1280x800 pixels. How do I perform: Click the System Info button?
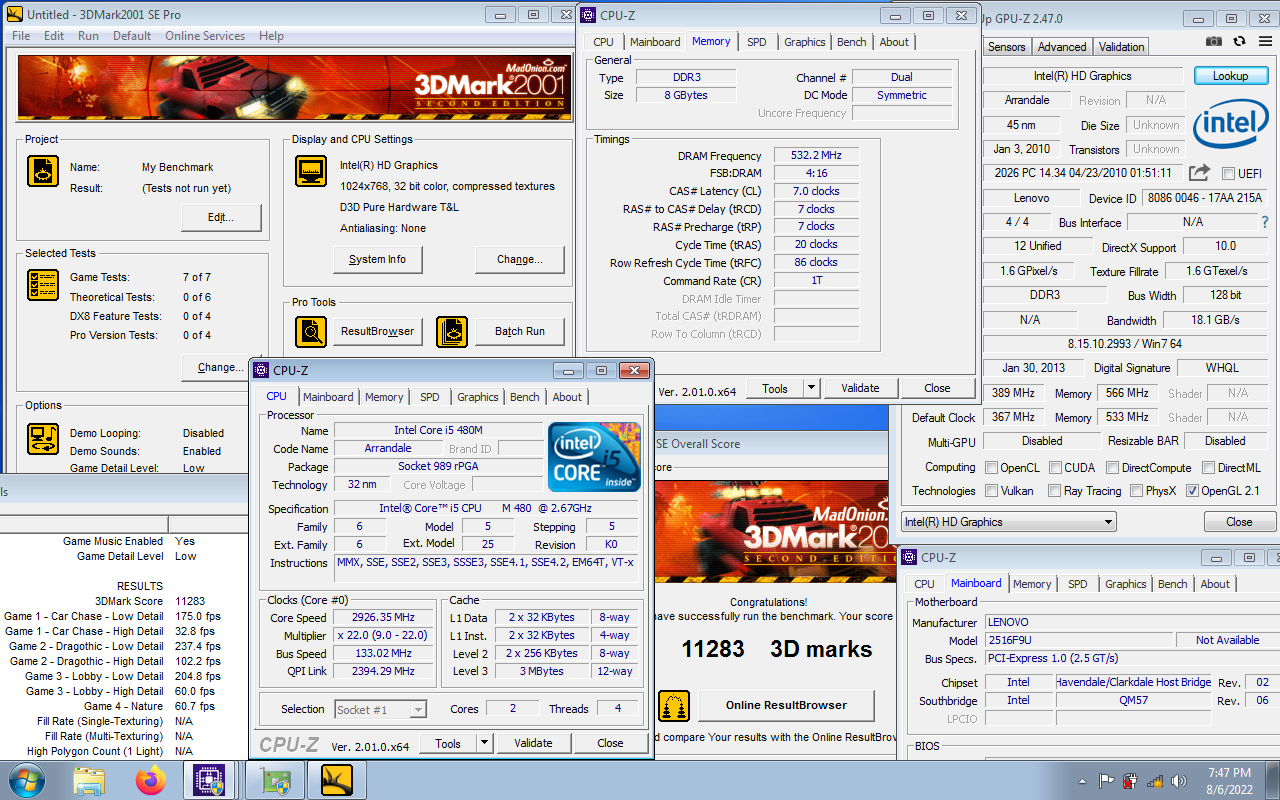(377, 259)
